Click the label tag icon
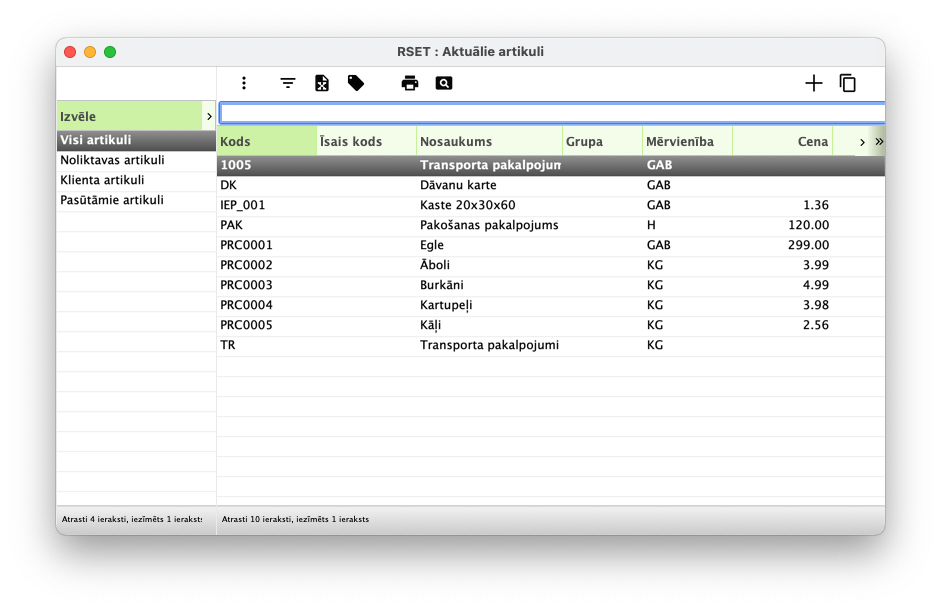 (x=356, y=84)
